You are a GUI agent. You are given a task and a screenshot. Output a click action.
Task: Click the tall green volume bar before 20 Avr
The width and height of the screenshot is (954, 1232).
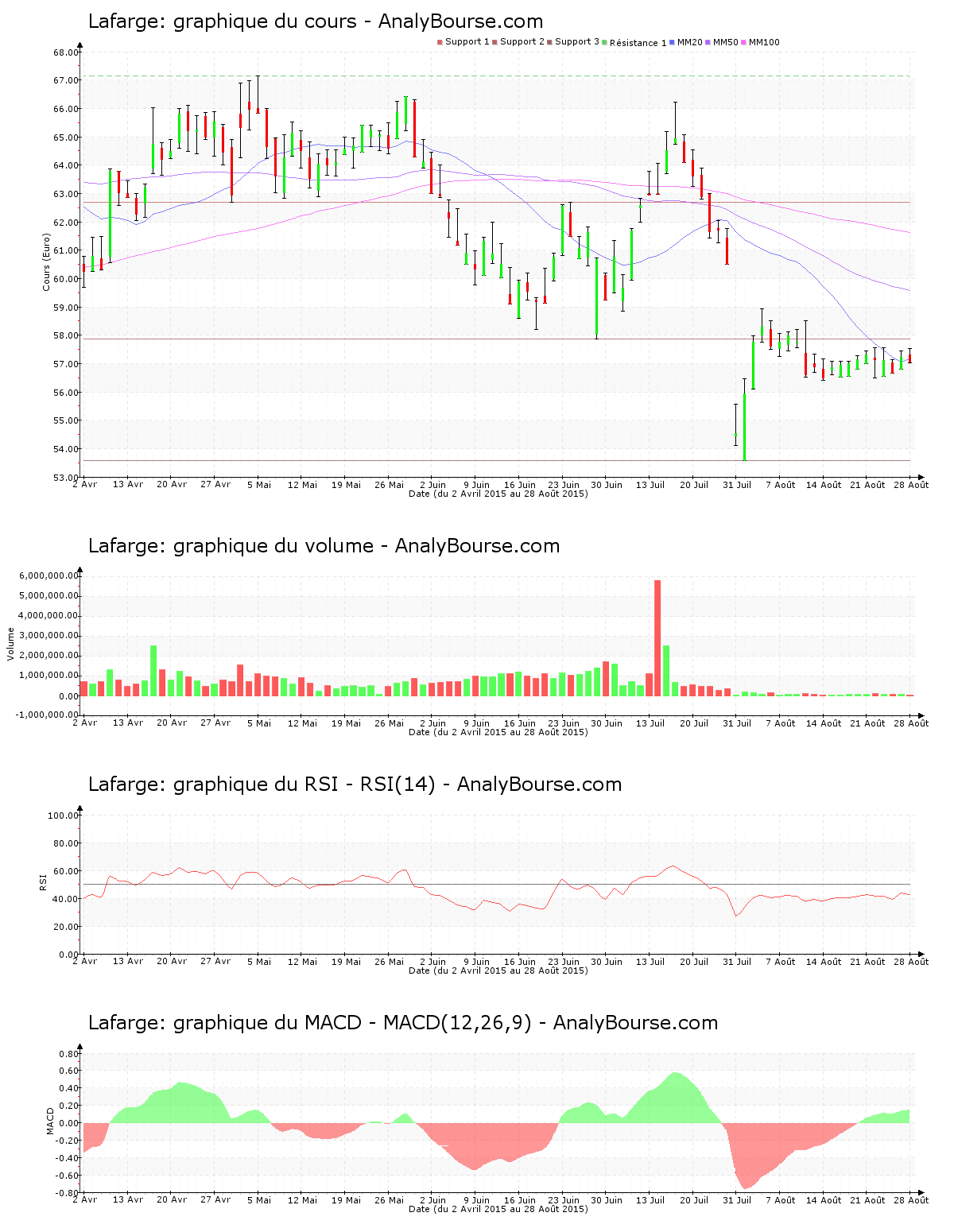coord(153,671)
